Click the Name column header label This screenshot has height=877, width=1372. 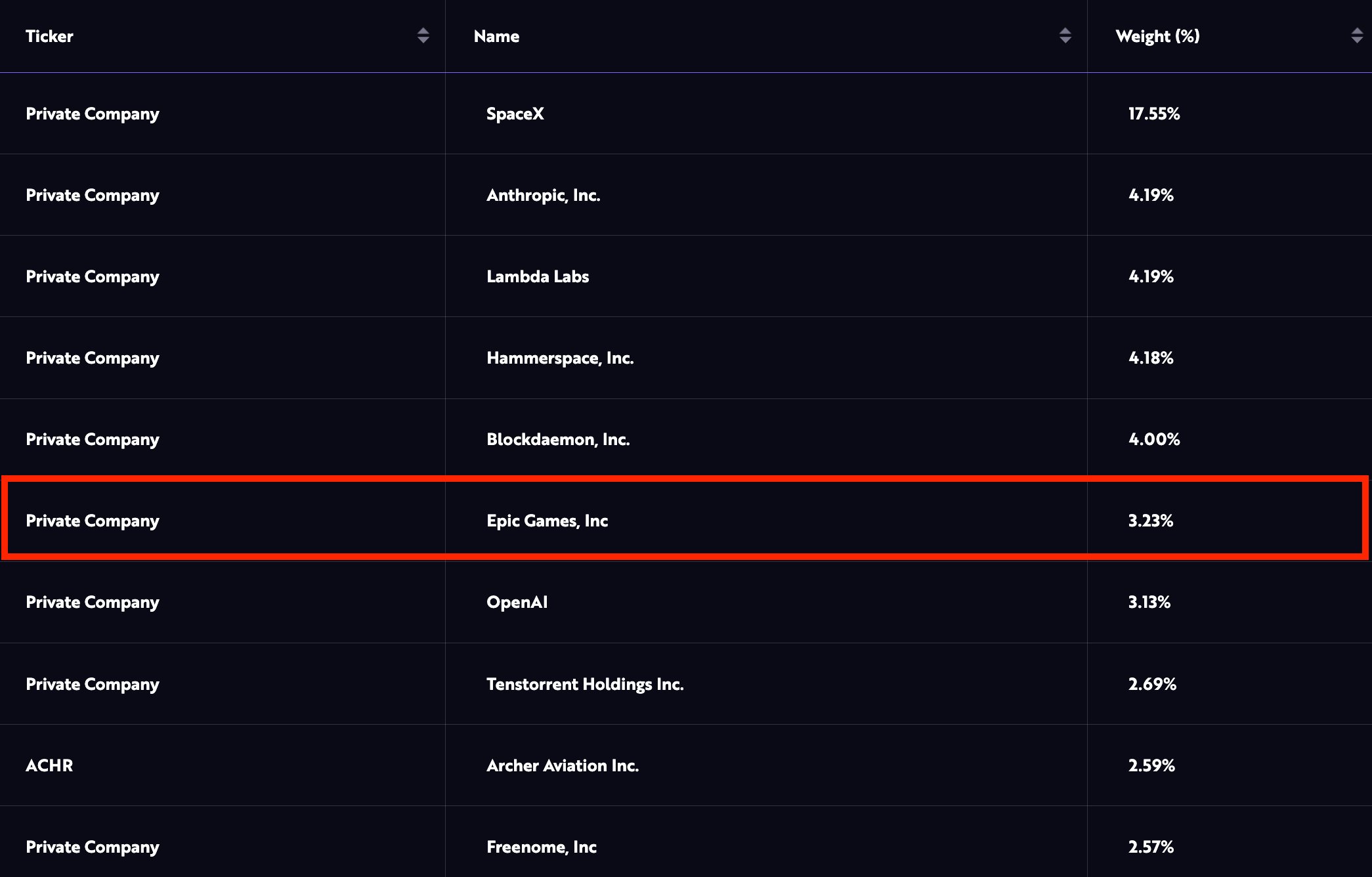496,36
